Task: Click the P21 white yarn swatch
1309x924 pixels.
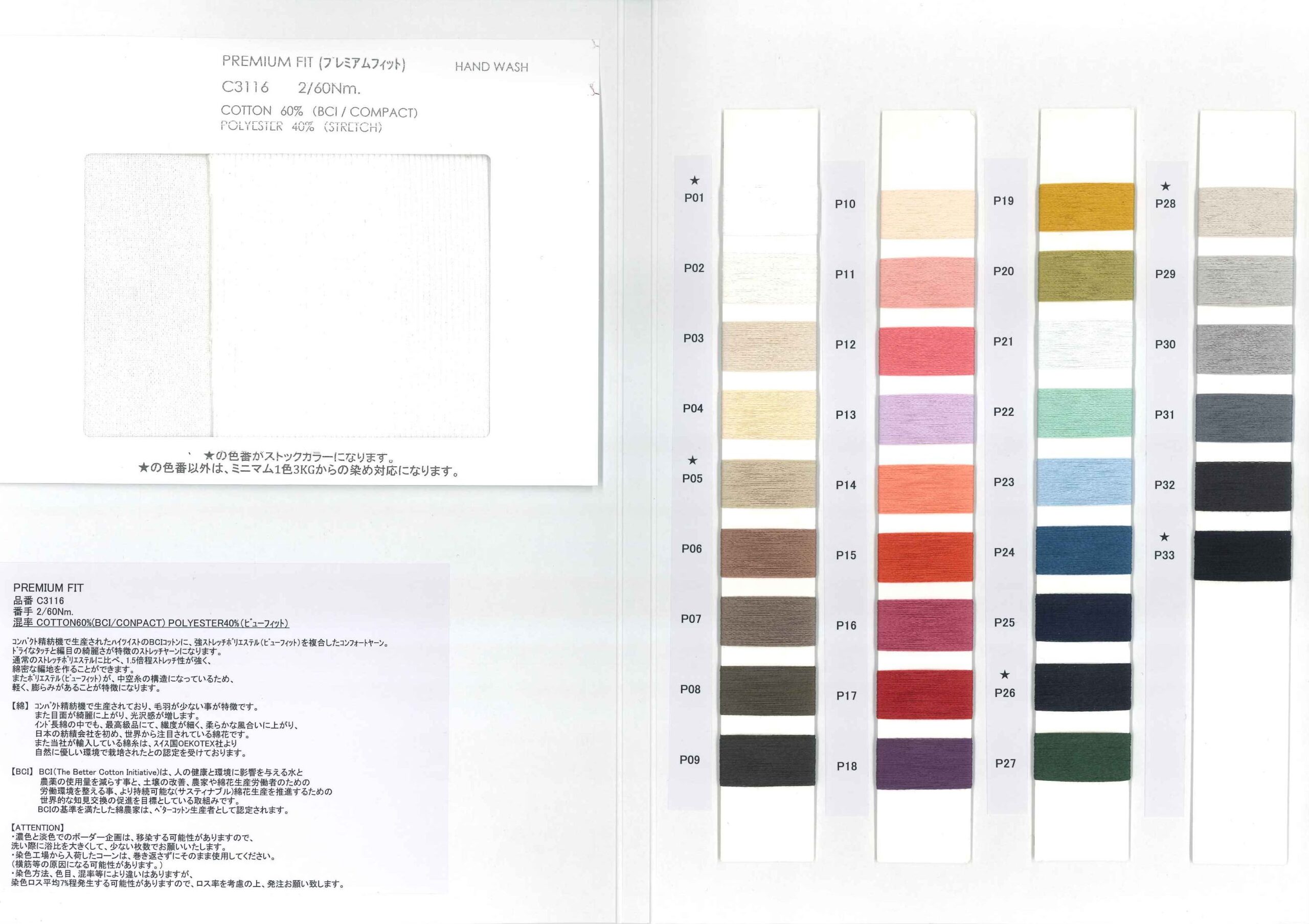Action: pos(1086,344)
